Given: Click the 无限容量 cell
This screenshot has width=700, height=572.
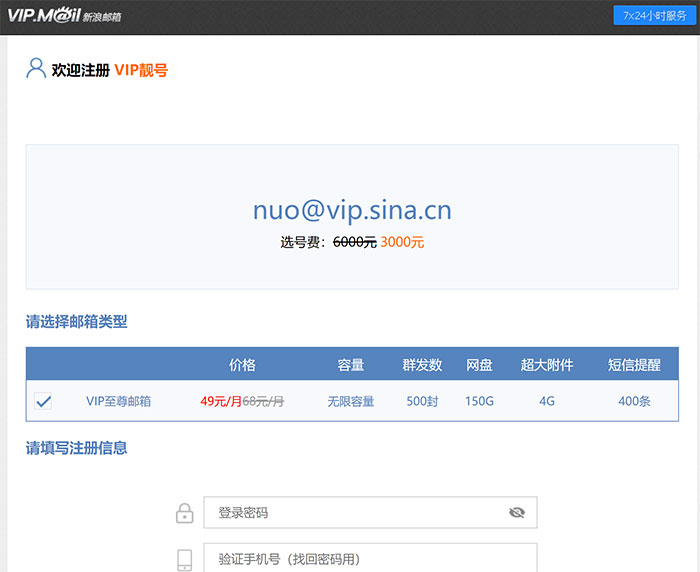Looking at the screenshot, I should (351, 401).
